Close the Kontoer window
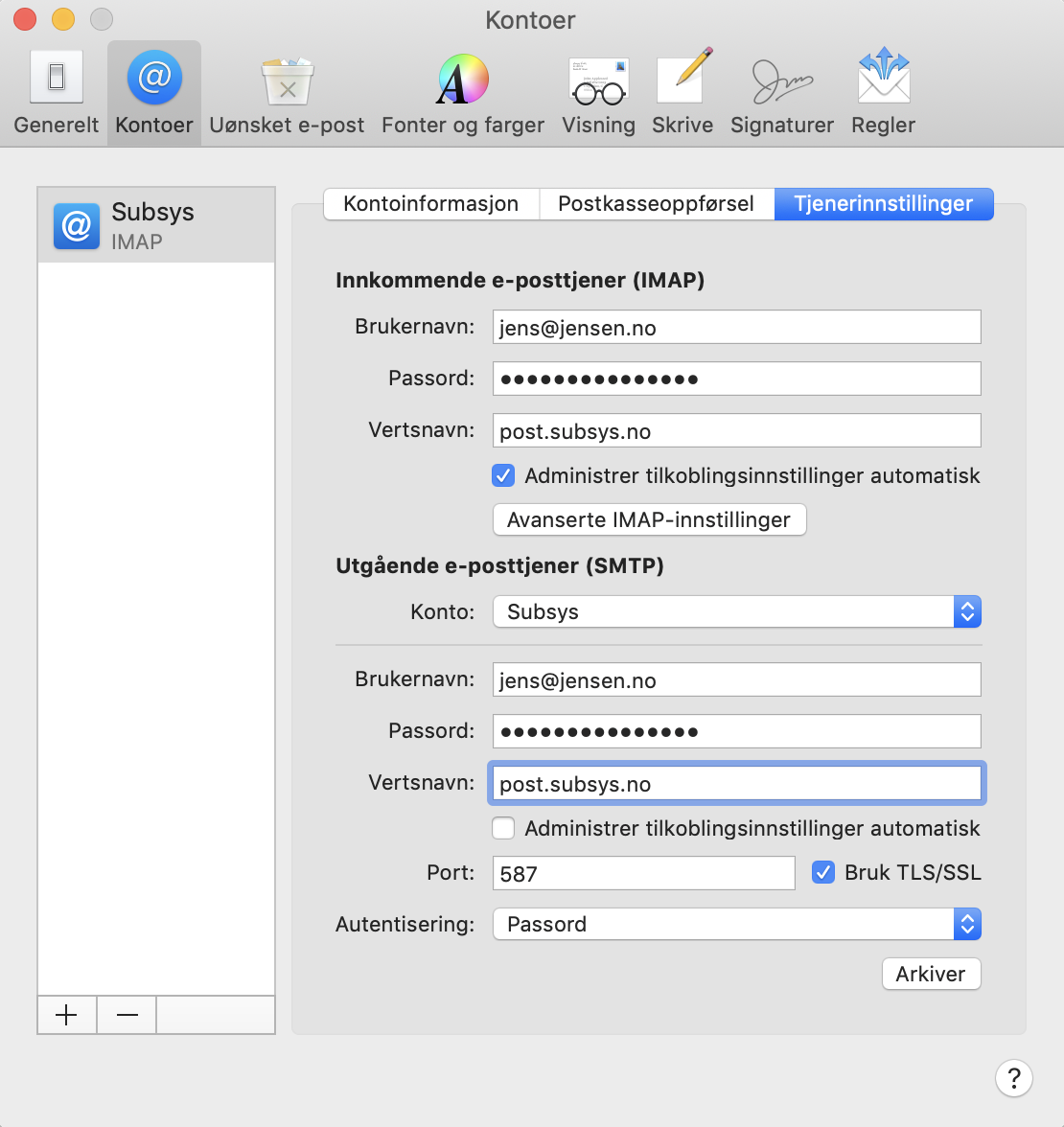The height and width of the screenshot is (1127, 1064). click(25, 19)
